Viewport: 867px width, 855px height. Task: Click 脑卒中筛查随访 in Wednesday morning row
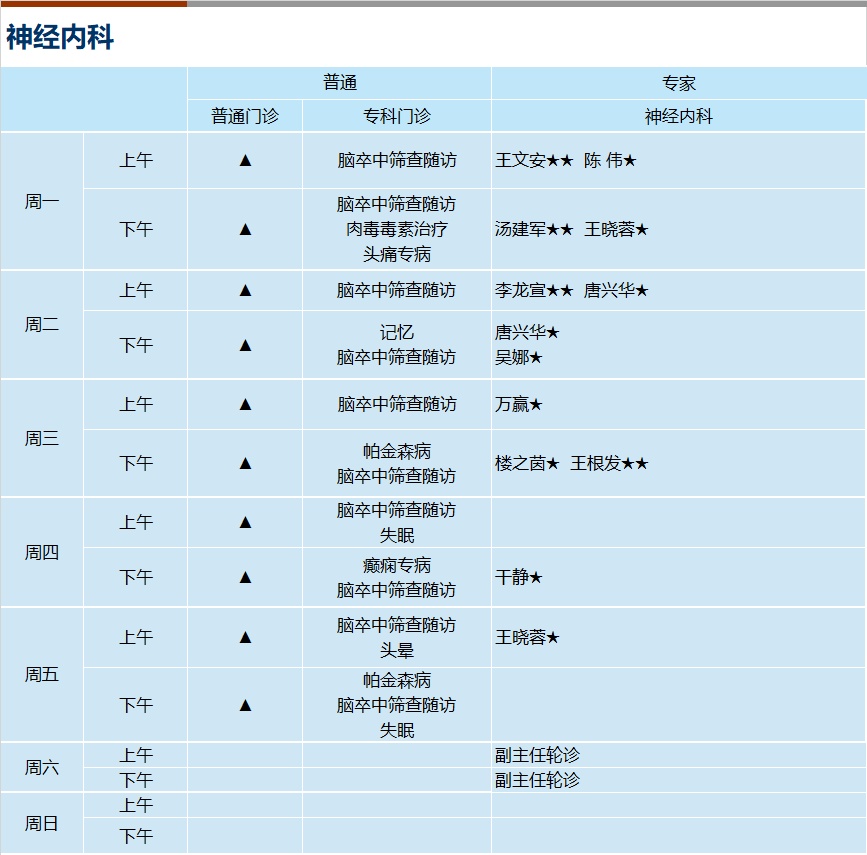[x=396, y=404]
